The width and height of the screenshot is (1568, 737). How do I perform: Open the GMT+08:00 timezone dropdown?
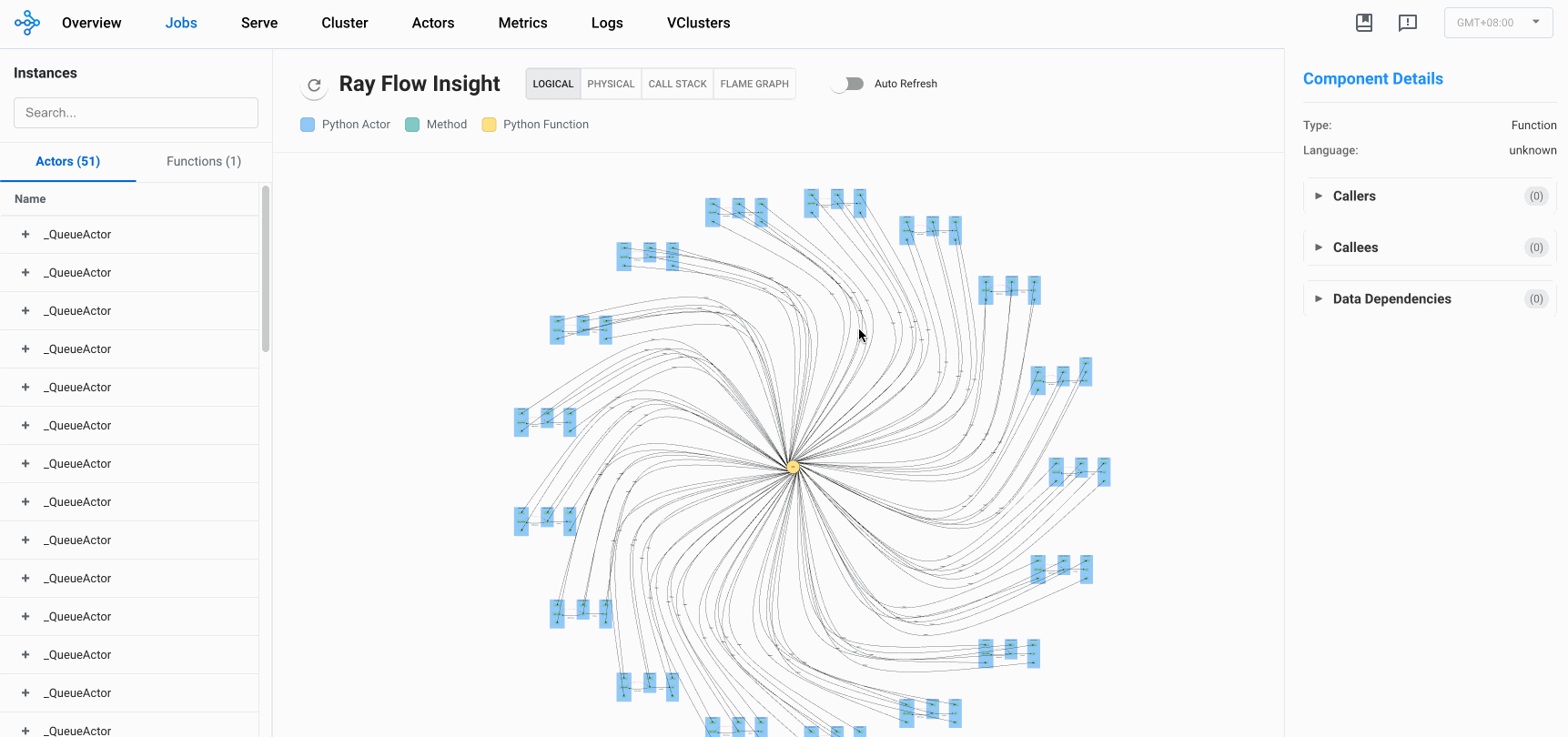(1498, 23)
